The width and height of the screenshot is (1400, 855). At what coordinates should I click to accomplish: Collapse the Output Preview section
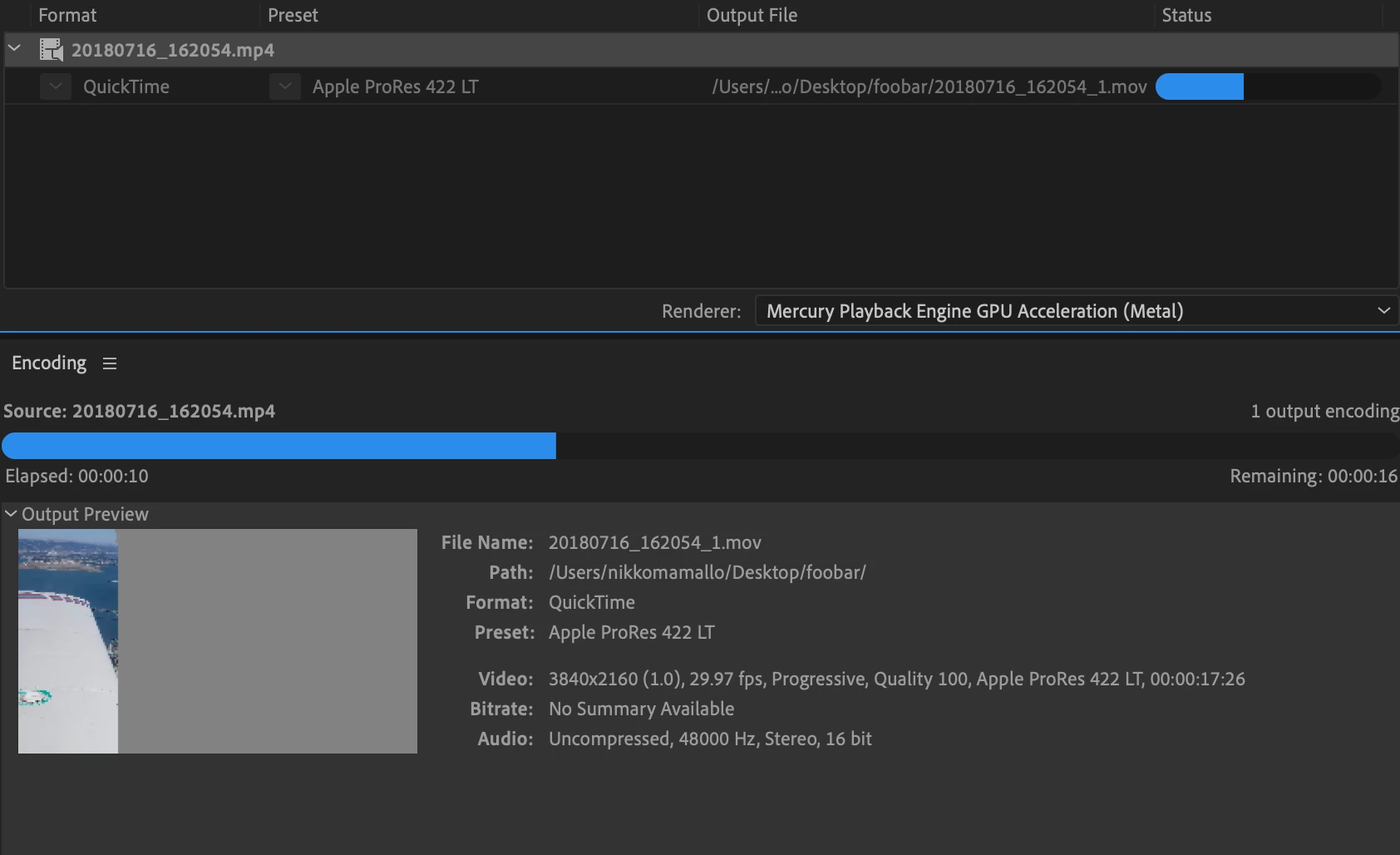pos(11,514)
